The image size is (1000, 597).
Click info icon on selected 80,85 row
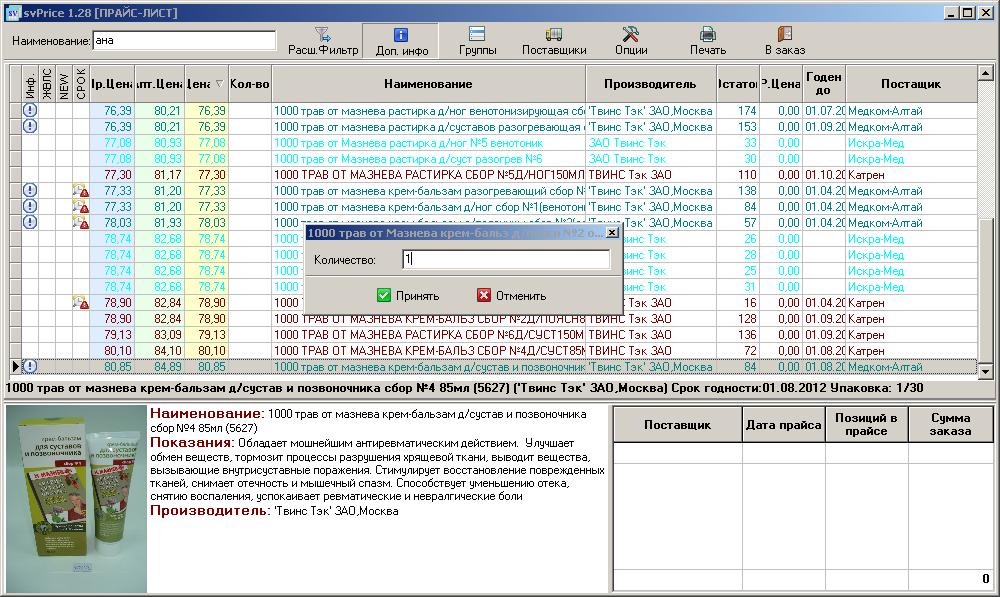click(x=30, y=367)
